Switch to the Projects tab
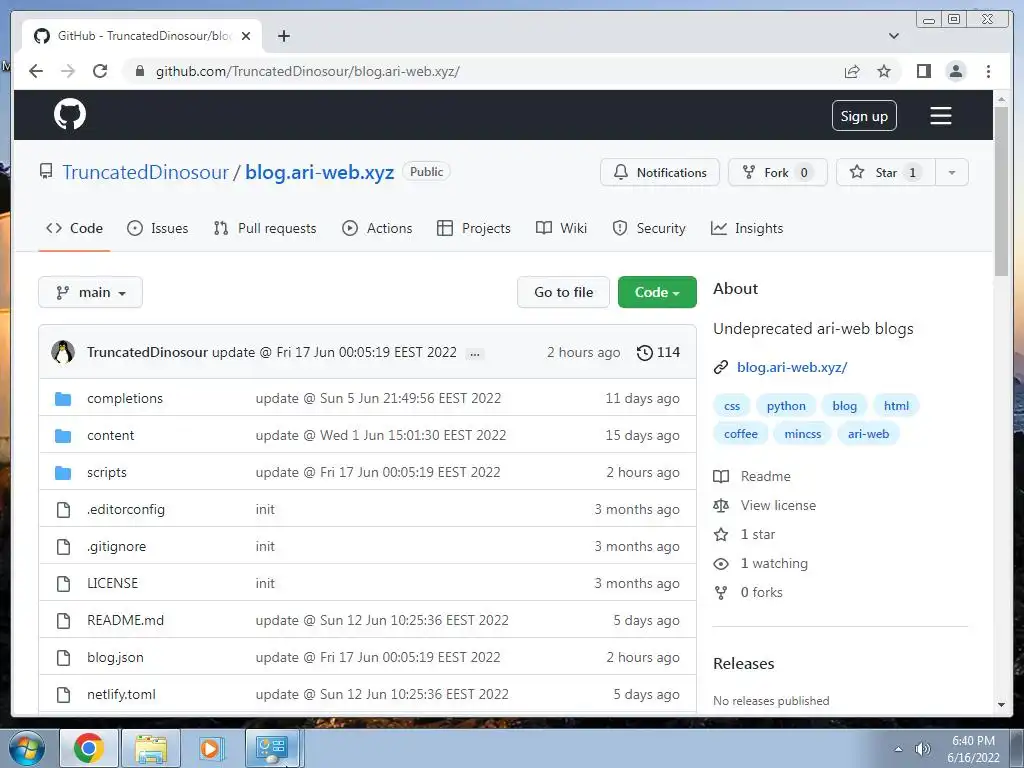1024x768 pixels. coord(473,228)
